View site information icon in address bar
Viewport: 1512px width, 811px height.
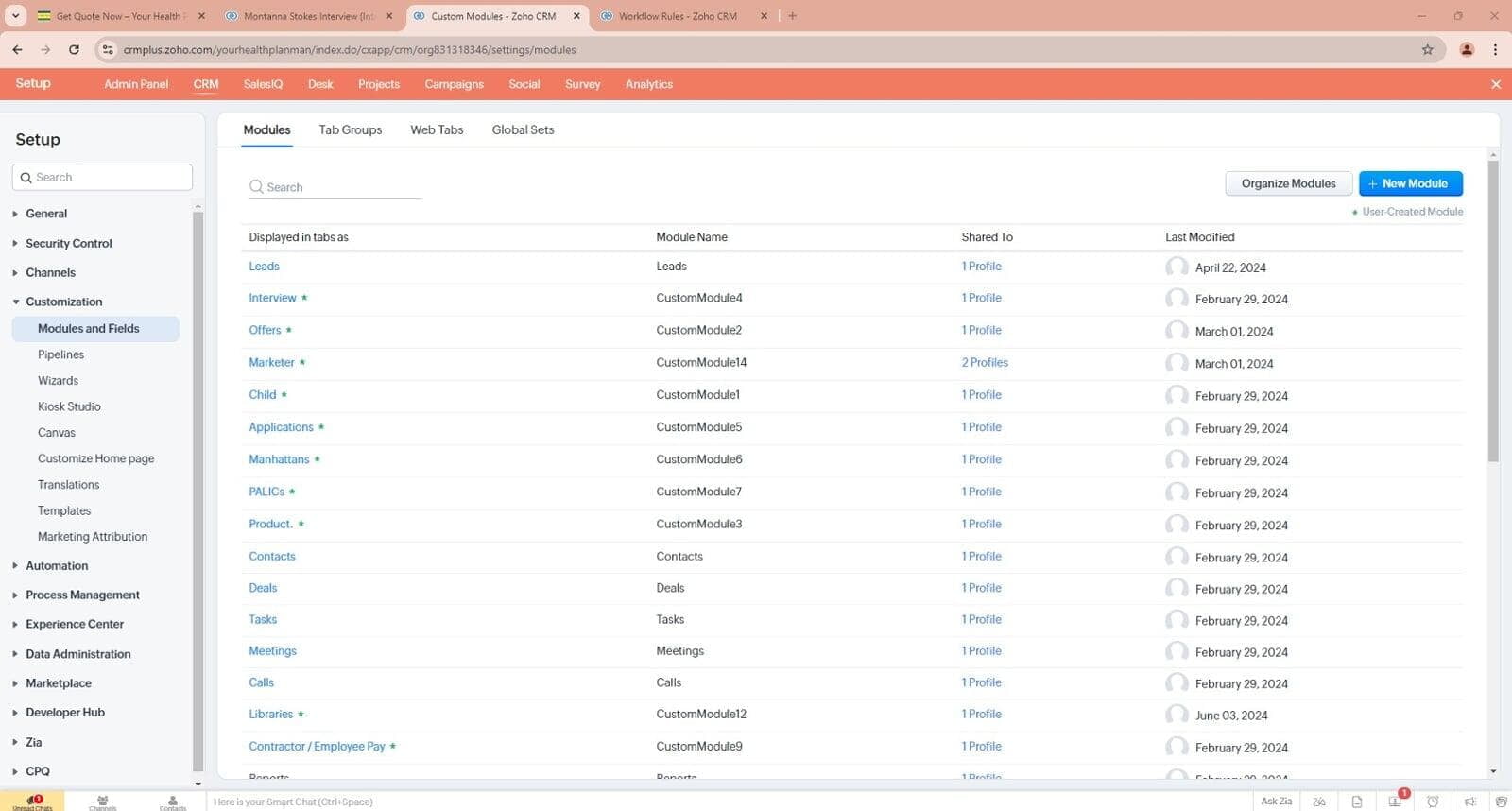coord(108,49)
